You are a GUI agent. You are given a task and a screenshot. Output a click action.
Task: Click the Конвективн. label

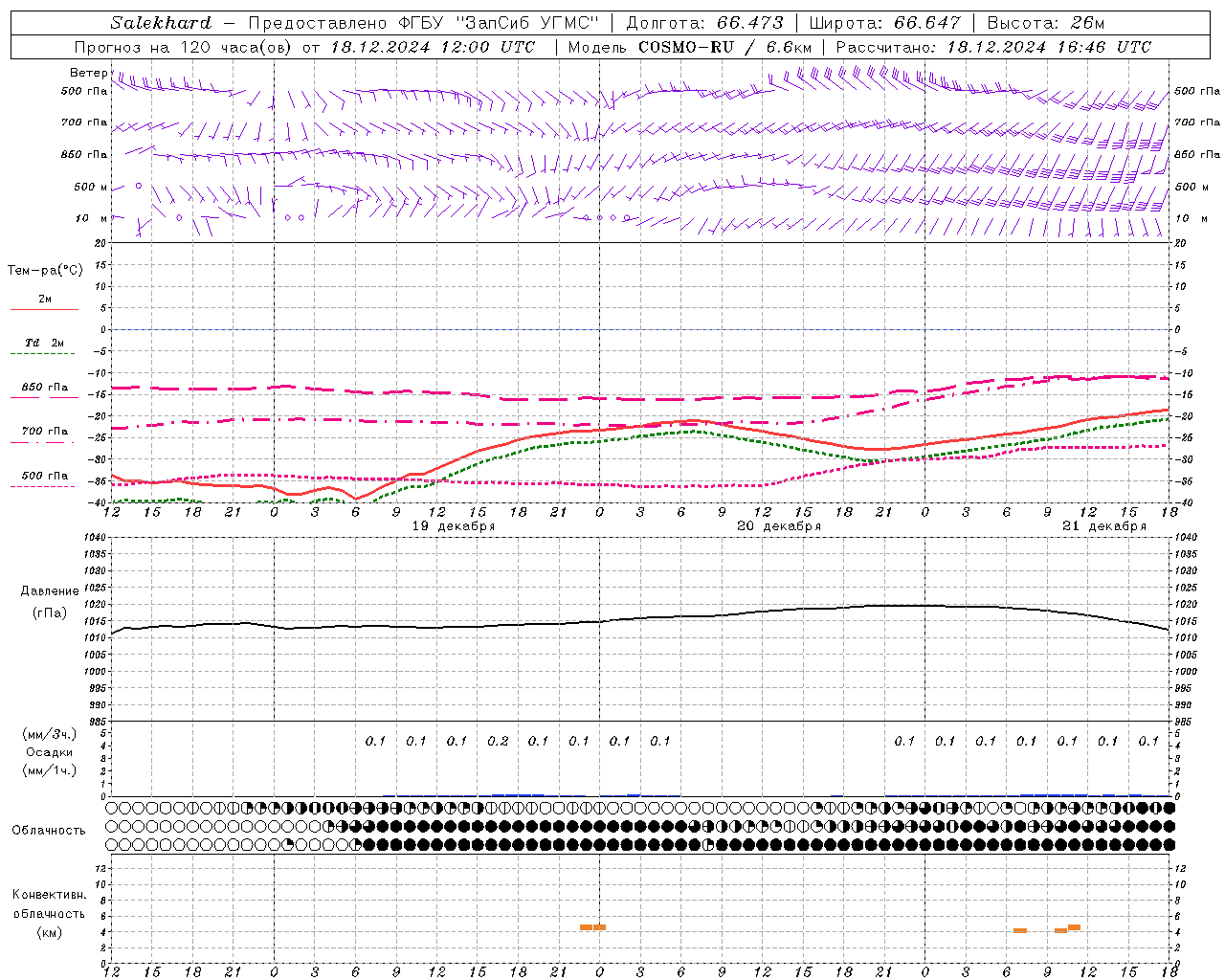coord(49,895)
